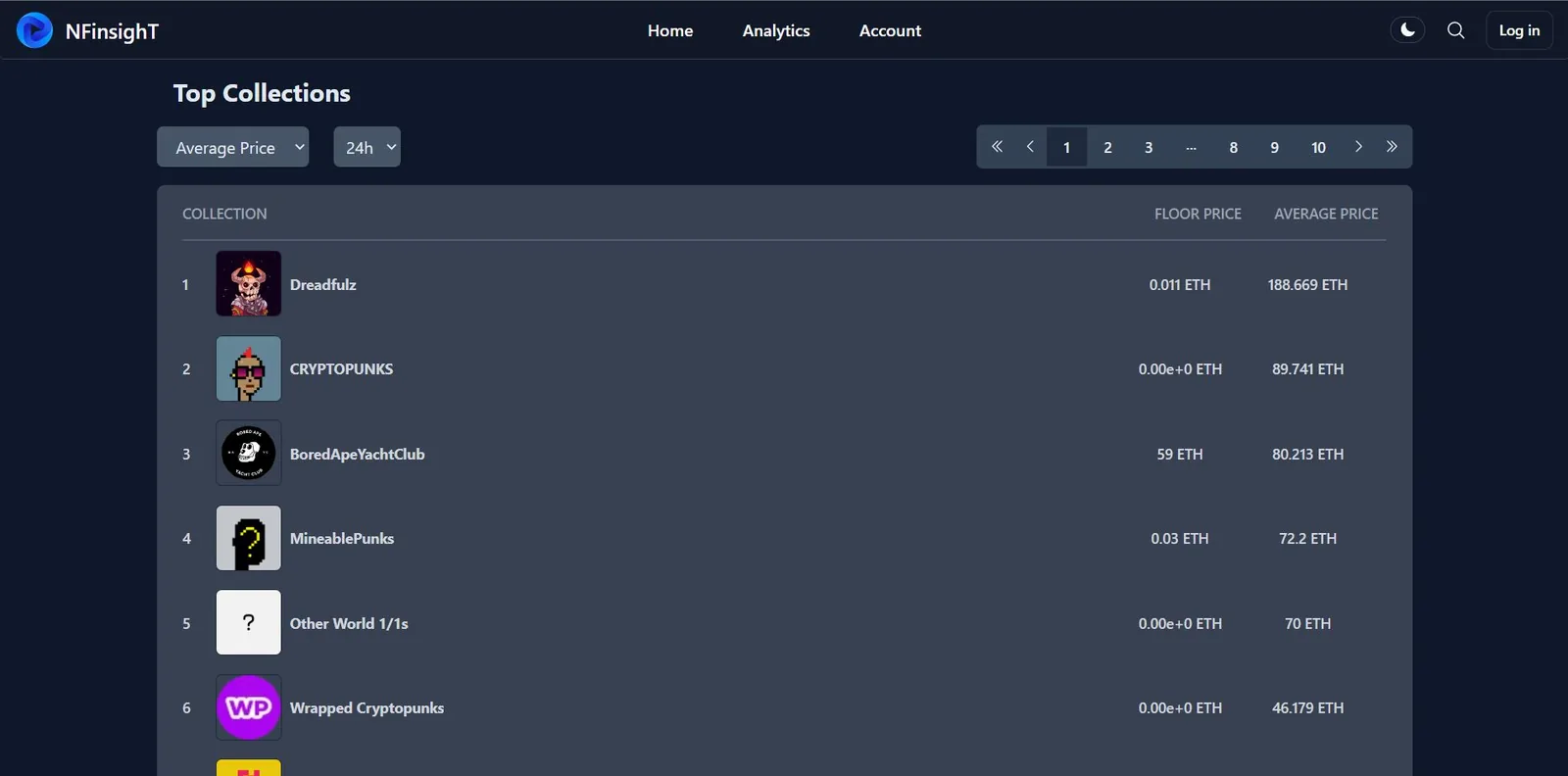This screenshot has width=1568, height=776.
Task: Go to the Home menu item
Action: coord(670,30)
